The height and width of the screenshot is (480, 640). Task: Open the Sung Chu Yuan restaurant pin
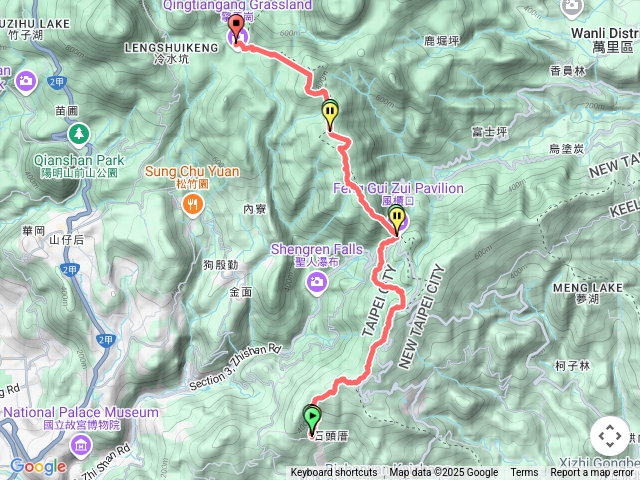pyautogui.click(x=193, y=205)
